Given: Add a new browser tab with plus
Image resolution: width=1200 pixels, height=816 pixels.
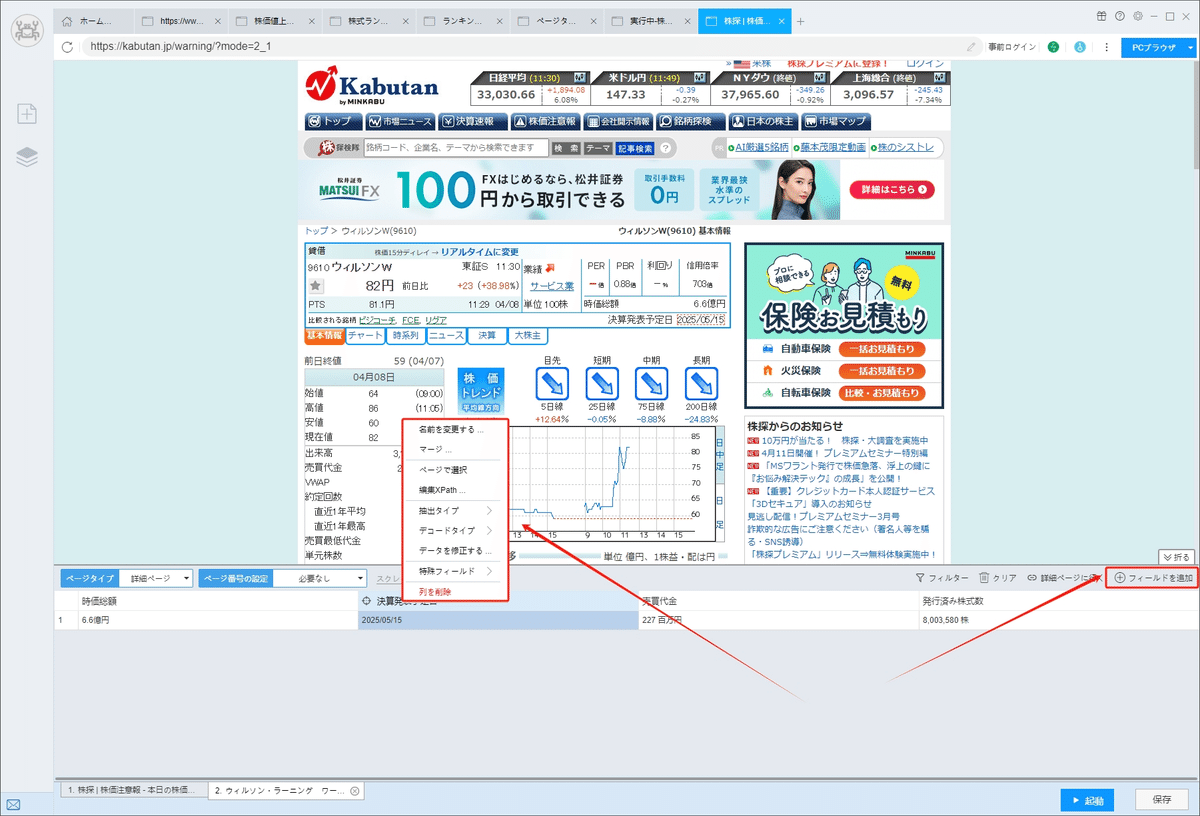Looking at the screenshot, I should [800, 21].
